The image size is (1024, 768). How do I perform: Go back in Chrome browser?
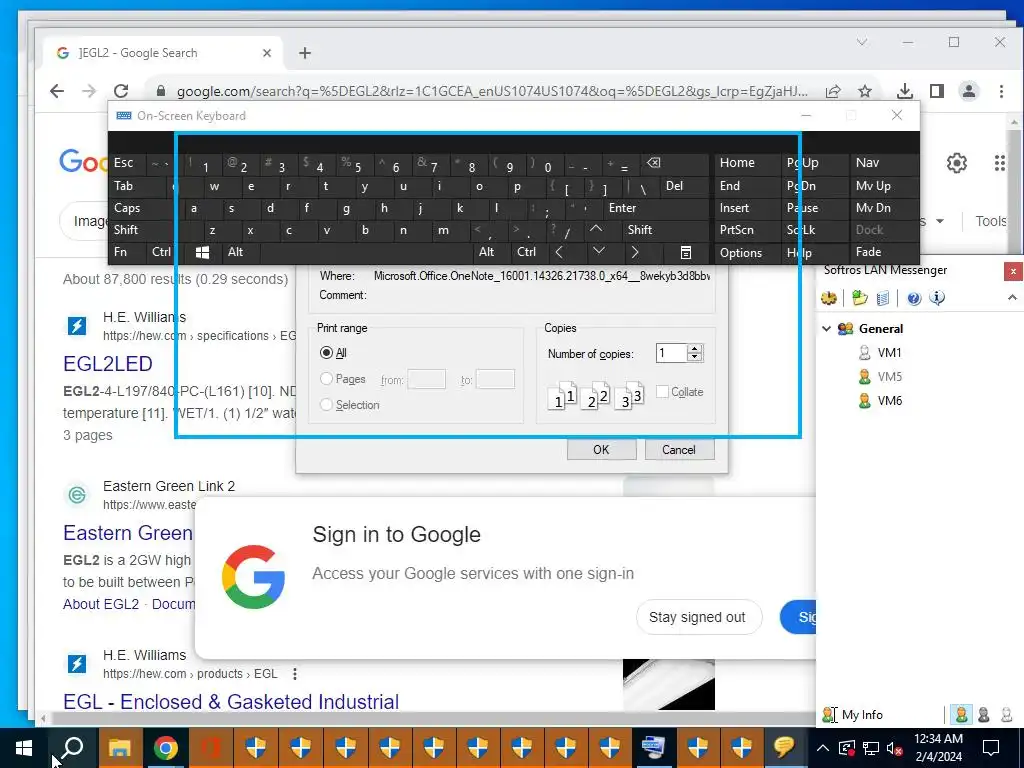tap(57, 91)
